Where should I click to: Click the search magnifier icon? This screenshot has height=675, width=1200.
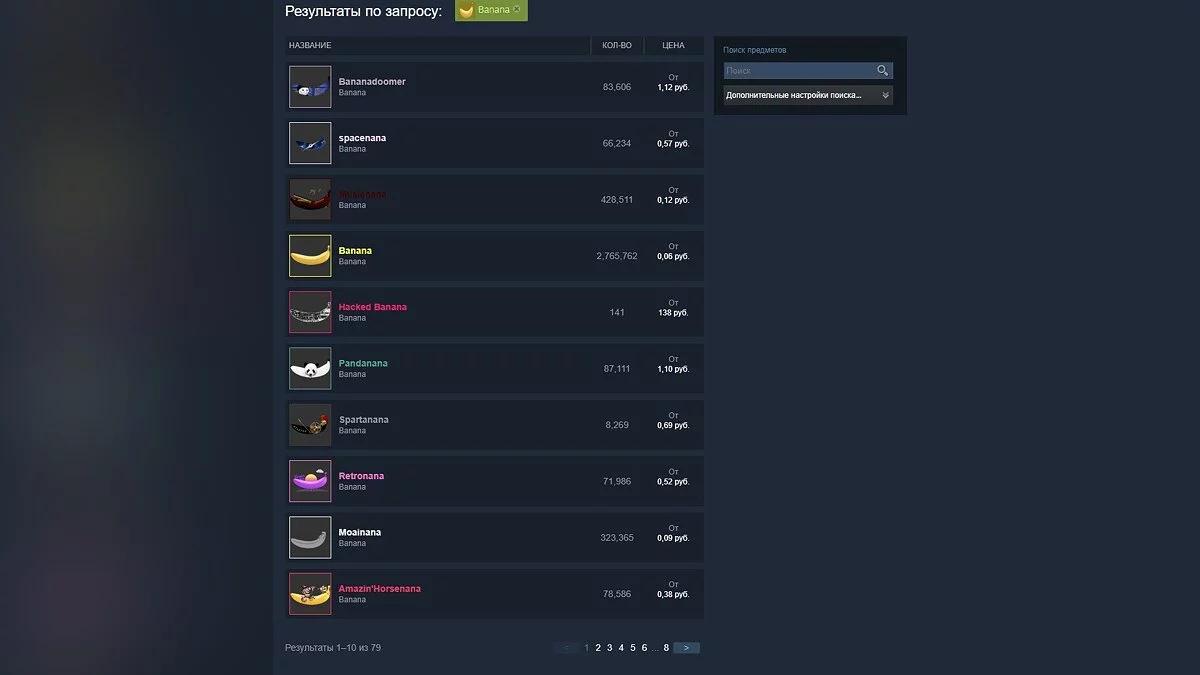883,71
